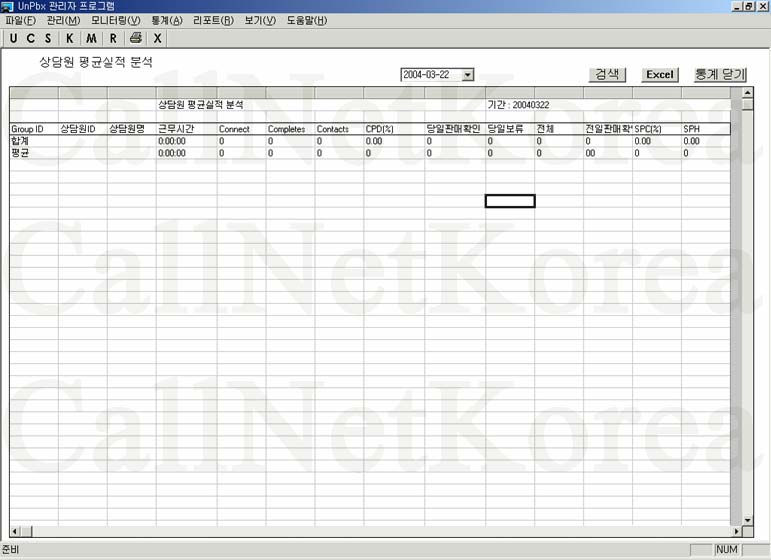Click the horizontal scrollbar right arrow
771x560 pixels.
(737, 531)
